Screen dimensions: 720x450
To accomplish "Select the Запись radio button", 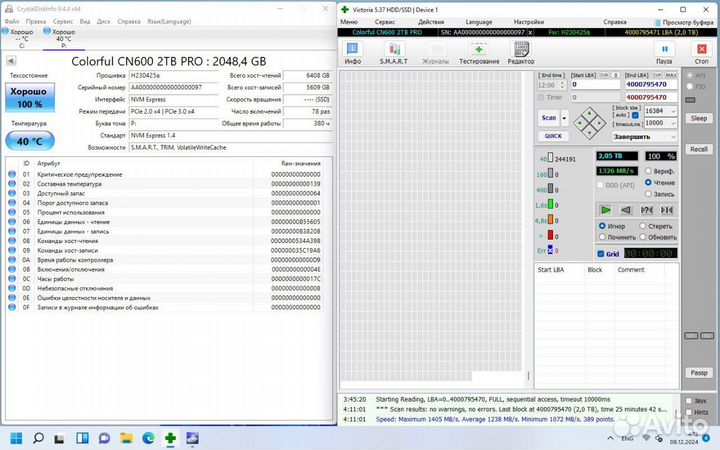I will tap(649, 195).
